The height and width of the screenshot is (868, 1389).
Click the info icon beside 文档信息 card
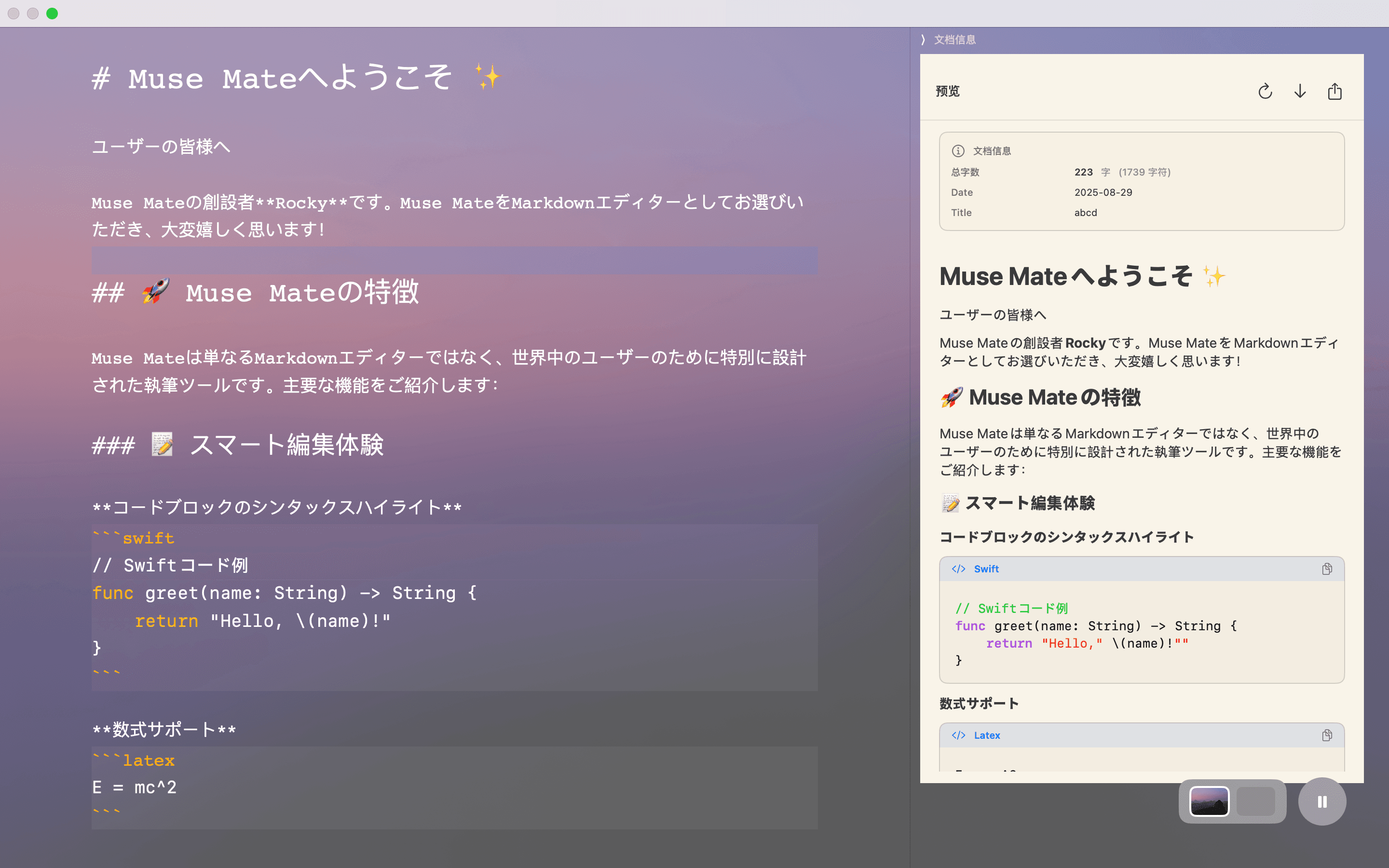(x=958, y=151)
